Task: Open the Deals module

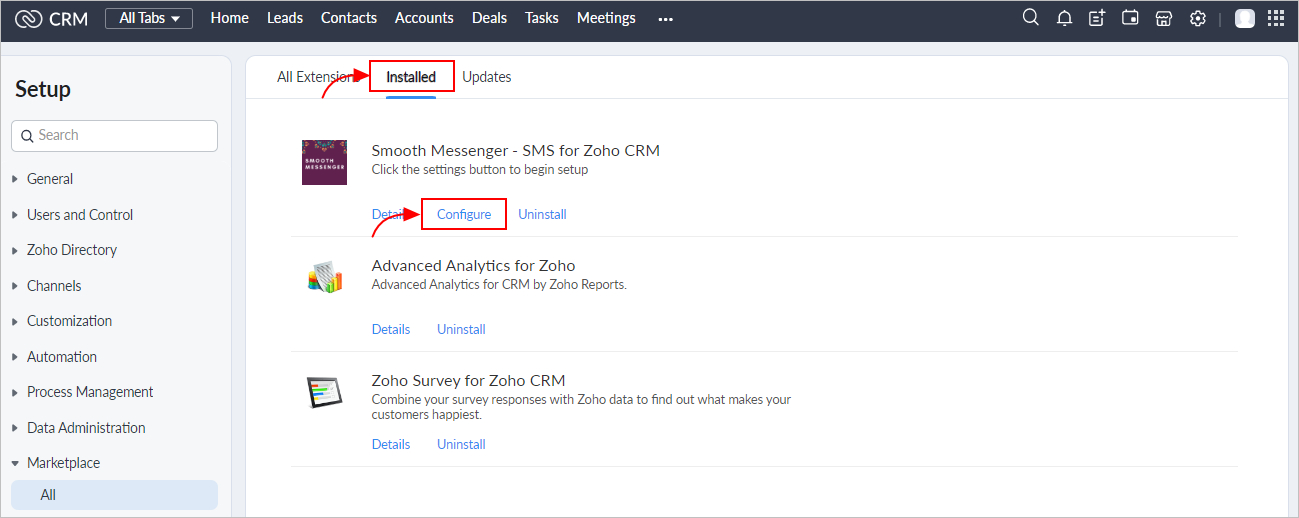Action: click(x=489, y=18)
